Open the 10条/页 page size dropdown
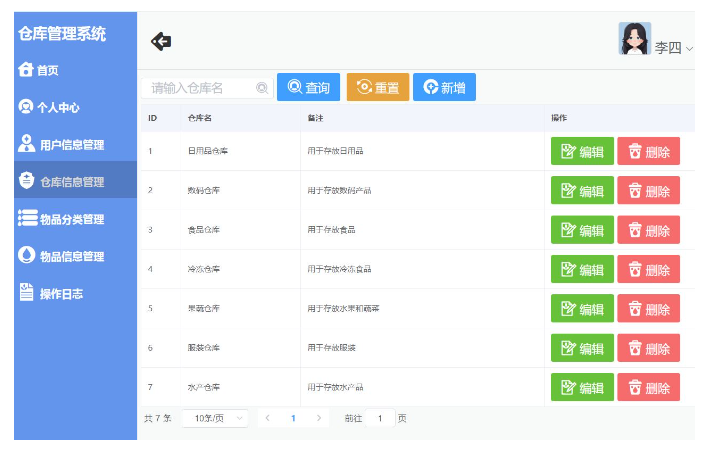Viewport: 720px width, 450px height. tap(215, 418)
